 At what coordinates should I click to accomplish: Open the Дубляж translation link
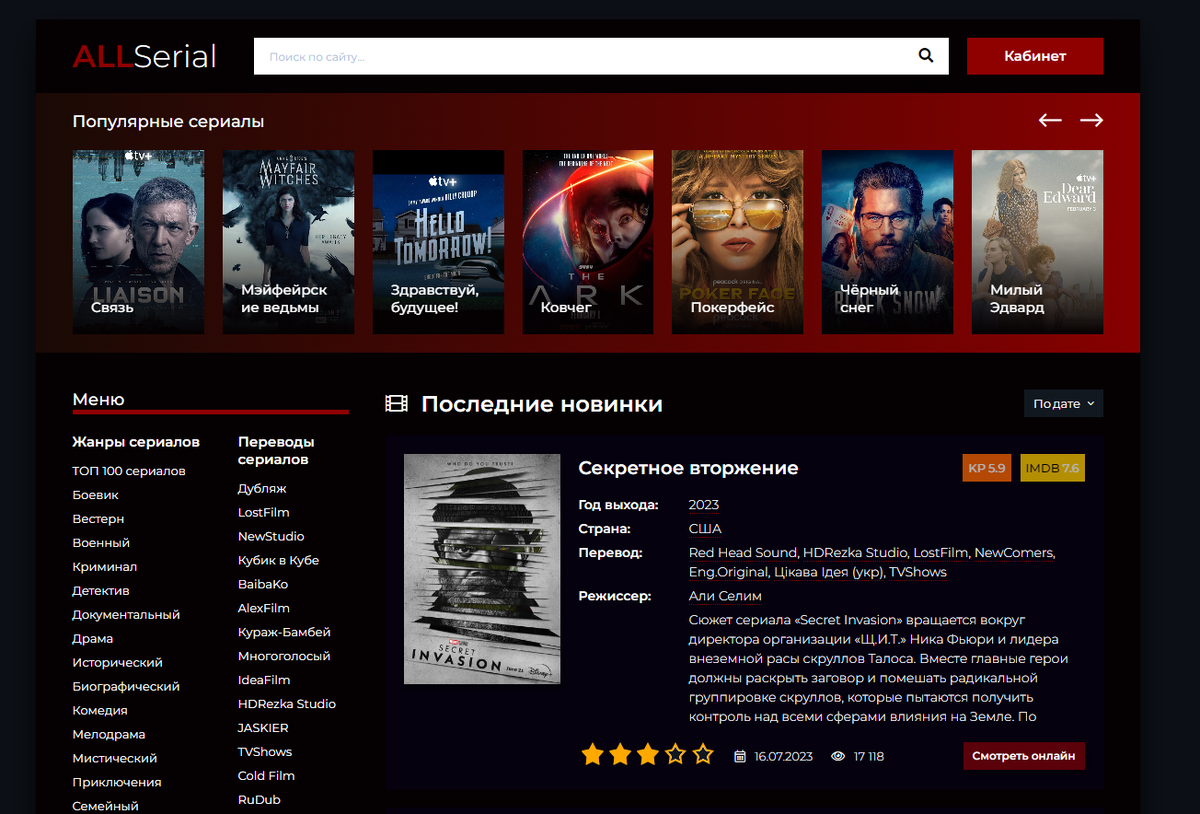(262, 489)
